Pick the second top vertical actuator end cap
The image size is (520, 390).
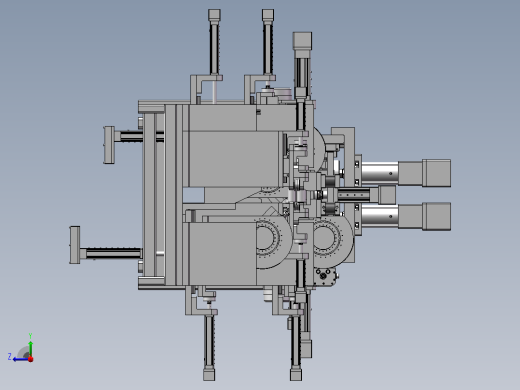268,15
